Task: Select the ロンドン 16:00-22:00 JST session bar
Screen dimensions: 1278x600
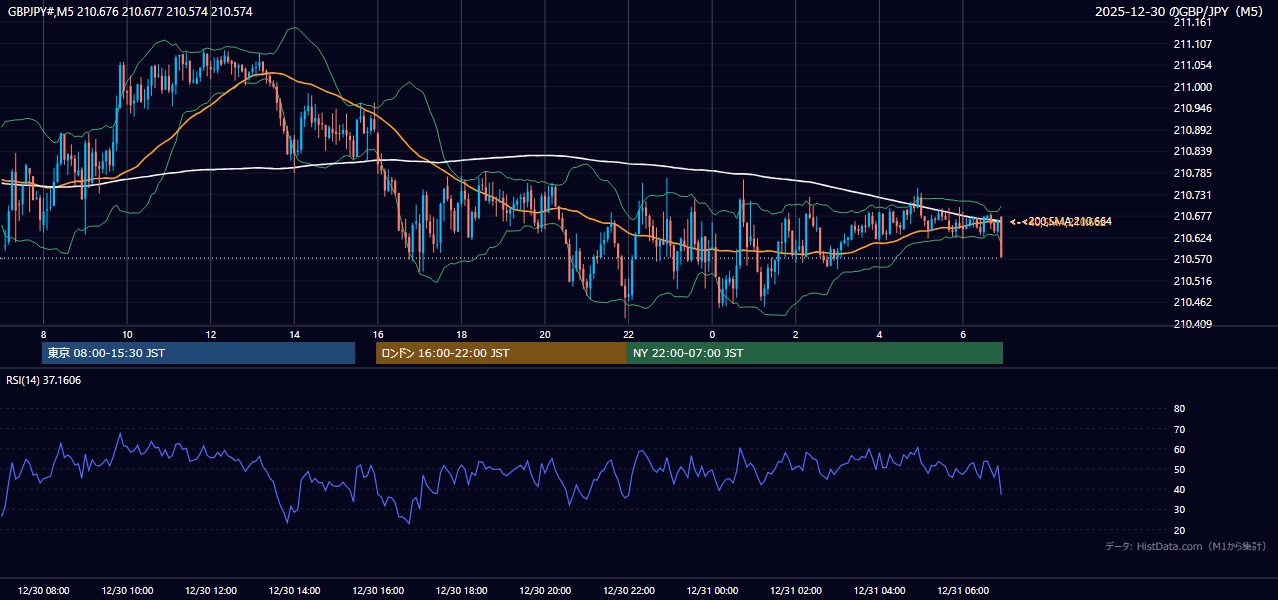Action: click(x=501, y=353)
